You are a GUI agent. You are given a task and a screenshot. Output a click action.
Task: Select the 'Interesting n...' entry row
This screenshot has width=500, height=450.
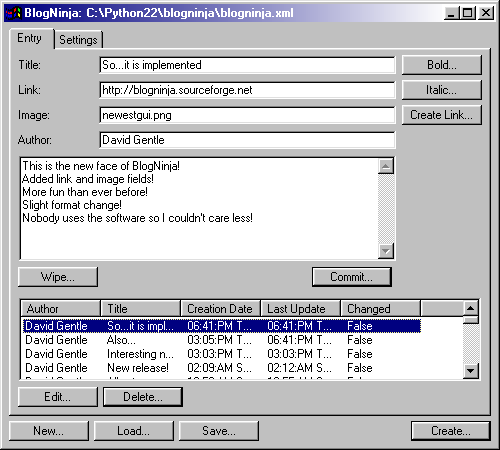[222, 354]
